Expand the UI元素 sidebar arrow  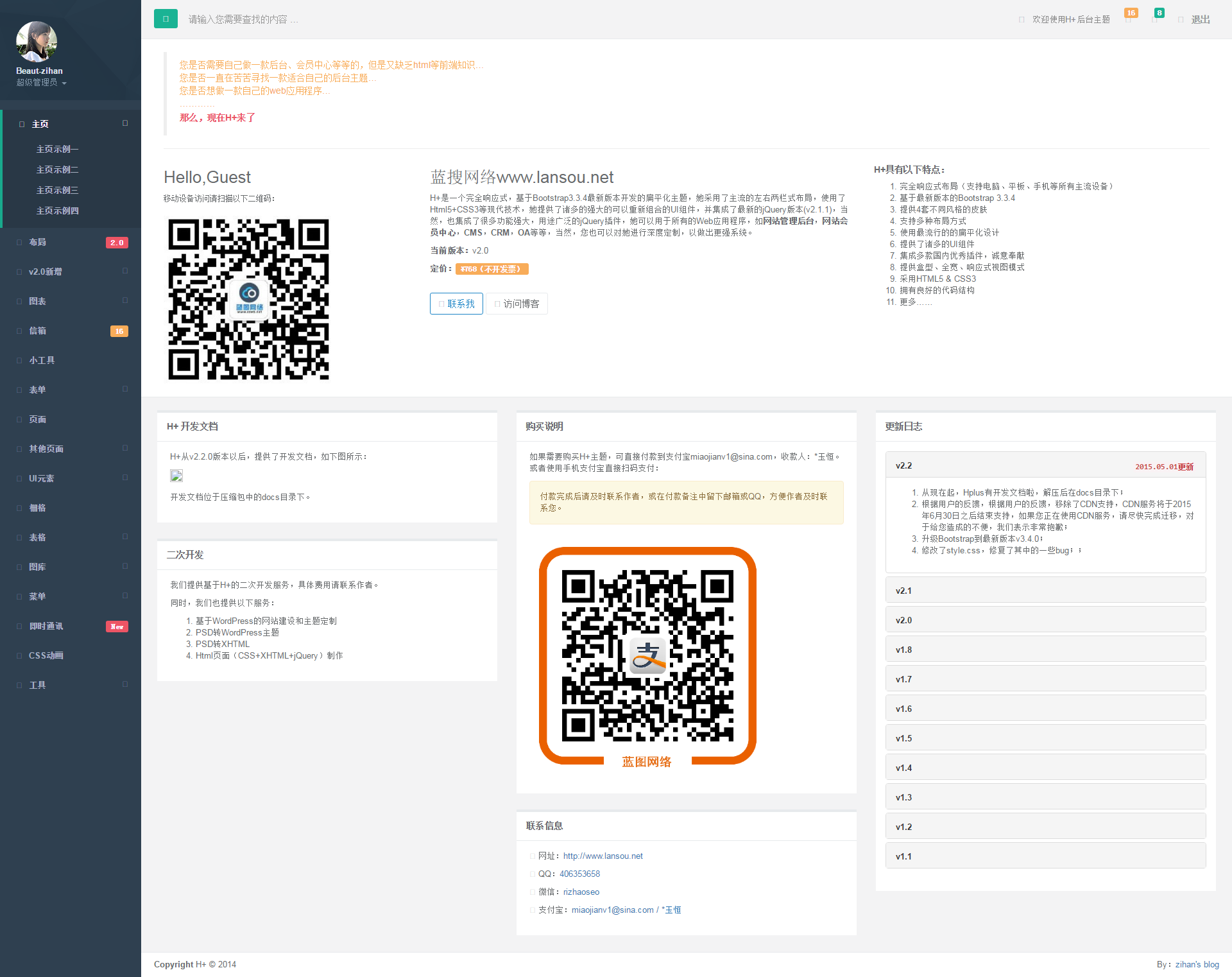[125, 478]
